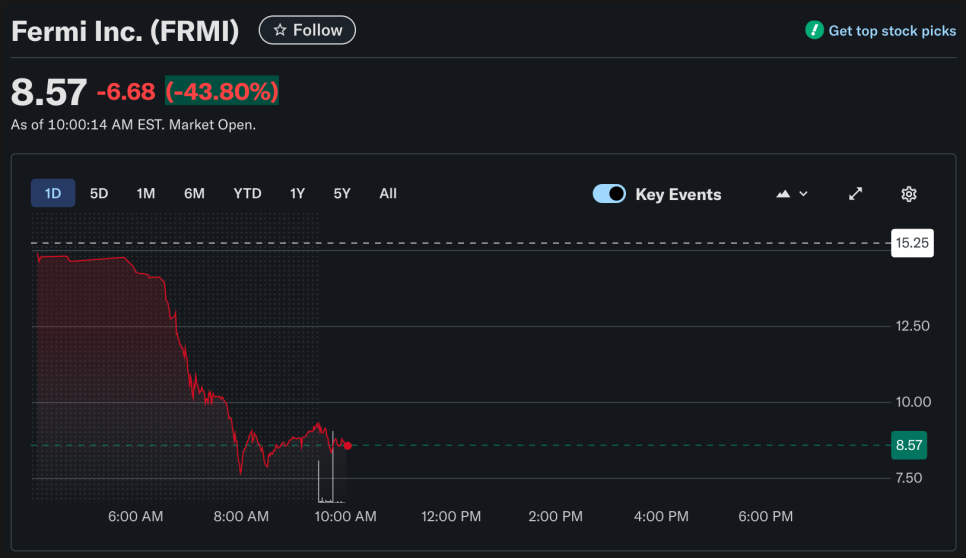Follow Fermi Inc. stock
This screenshot has height=558, width=966.
click(x=307, y=31)
